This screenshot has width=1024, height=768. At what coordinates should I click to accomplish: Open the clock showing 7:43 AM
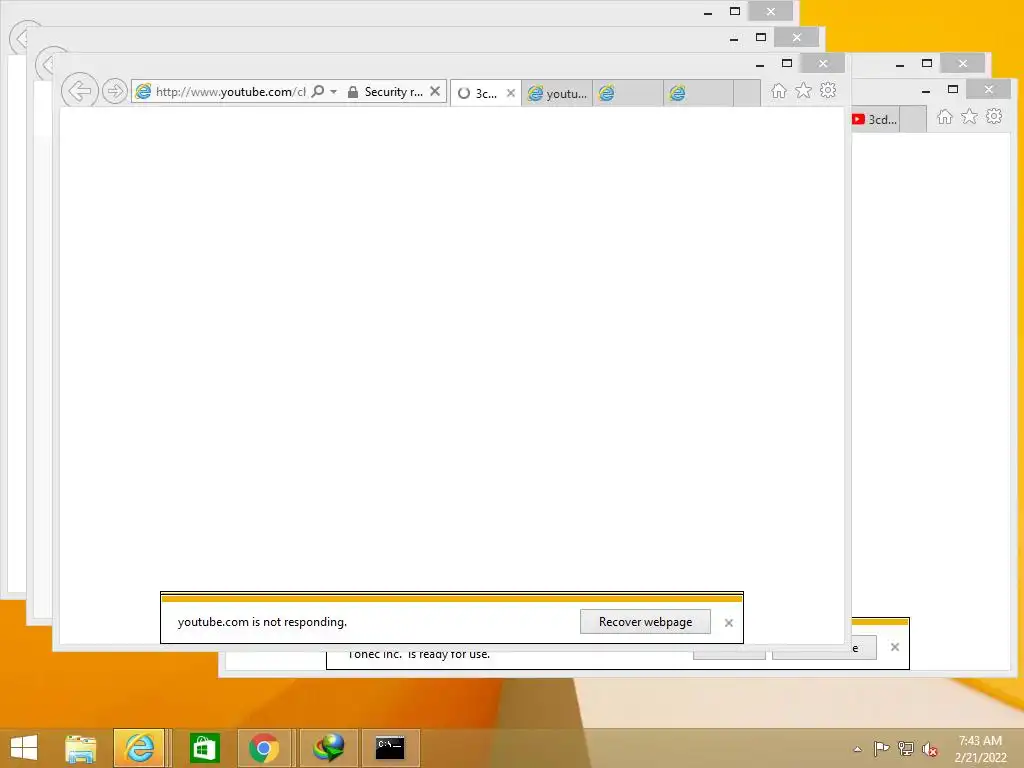[x=980, y=749]
